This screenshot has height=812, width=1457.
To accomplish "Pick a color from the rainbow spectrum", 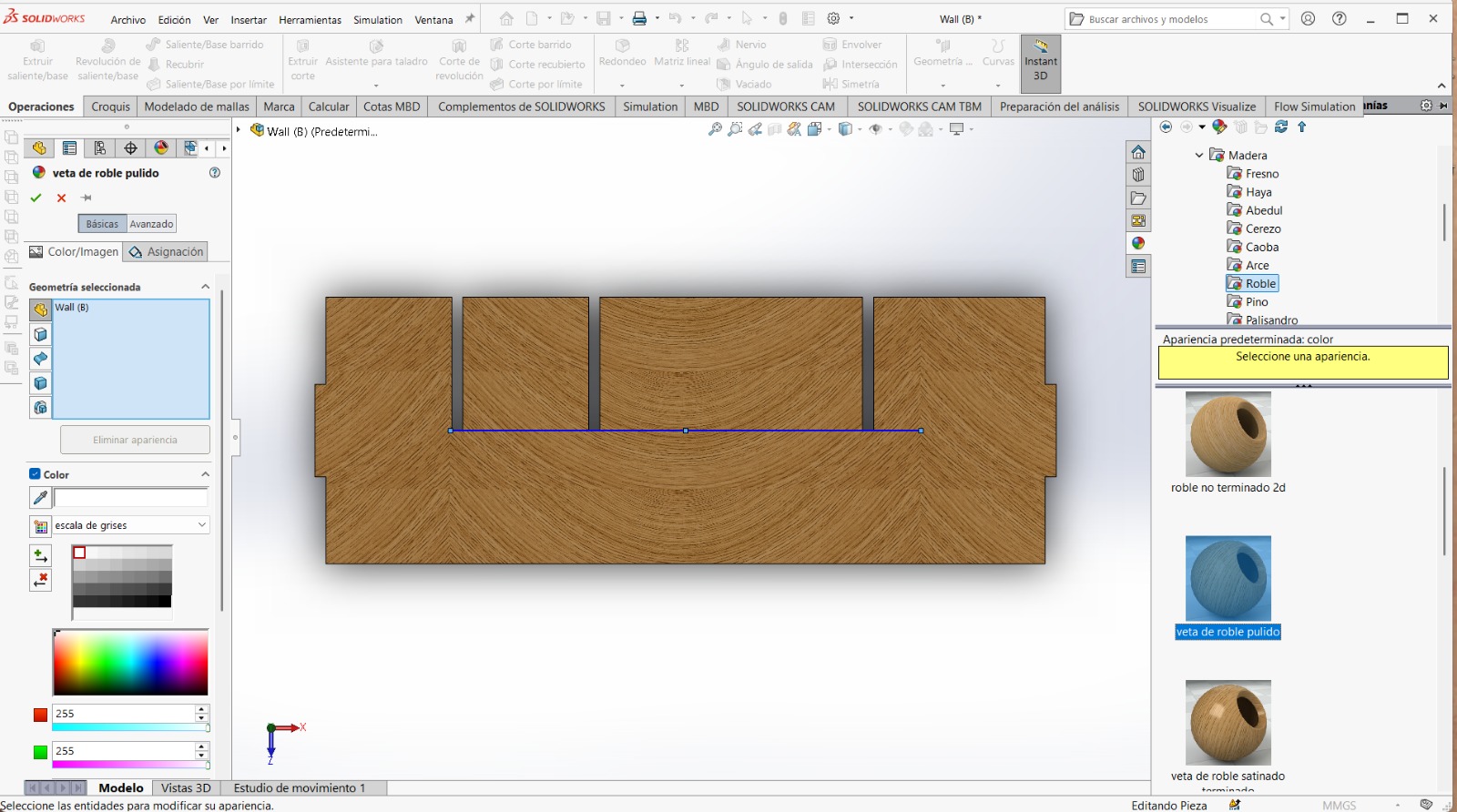I will tap(130, 662).
